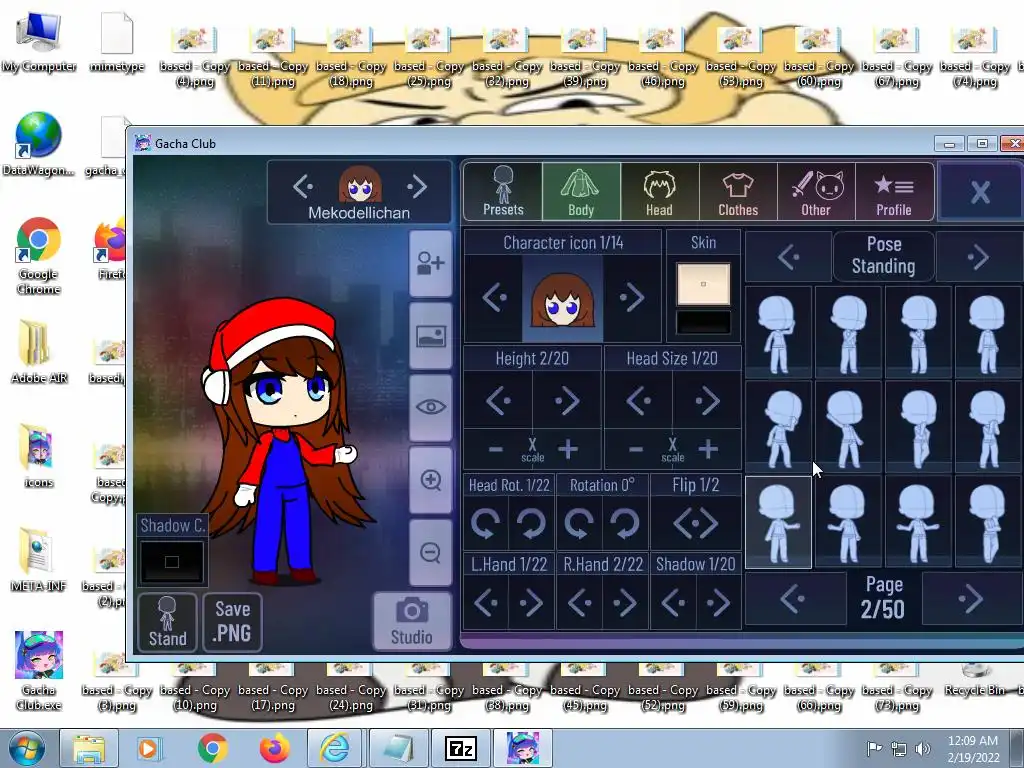Select next R.Hand option
This screenshot has width=1024, height=768.
(x=624, y=603)
